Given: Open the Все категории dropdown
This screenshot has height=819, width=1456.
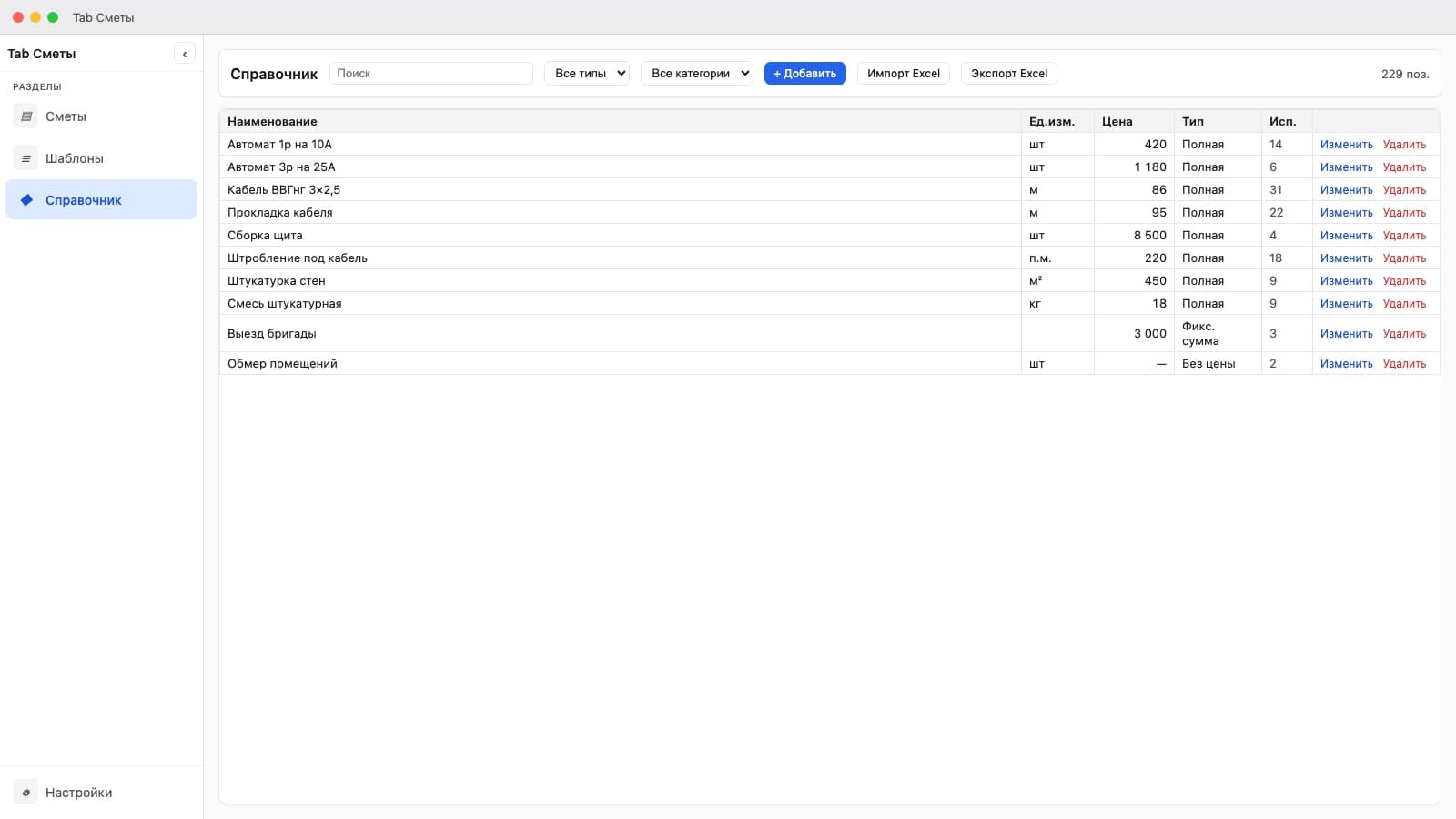Looking at the screenshot, I should click(x=697, y=74).
